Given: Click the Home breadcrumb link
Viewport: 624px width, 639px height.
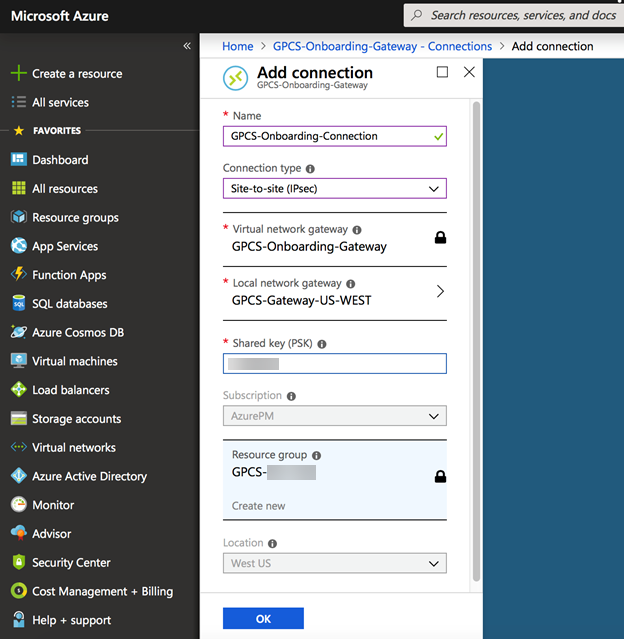Looking at the screenshot, I should (238, 46).
